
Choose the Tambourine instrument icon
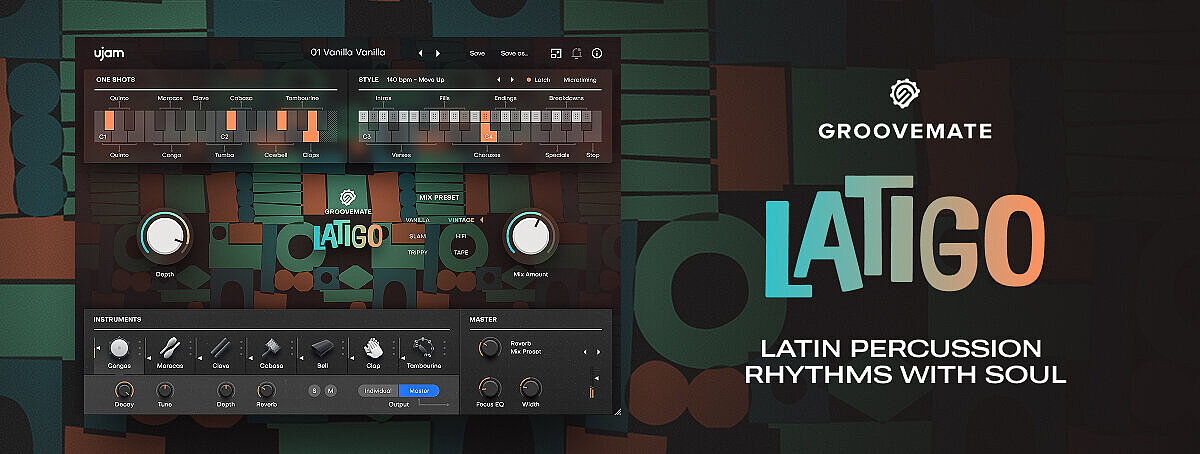(423, 347)
